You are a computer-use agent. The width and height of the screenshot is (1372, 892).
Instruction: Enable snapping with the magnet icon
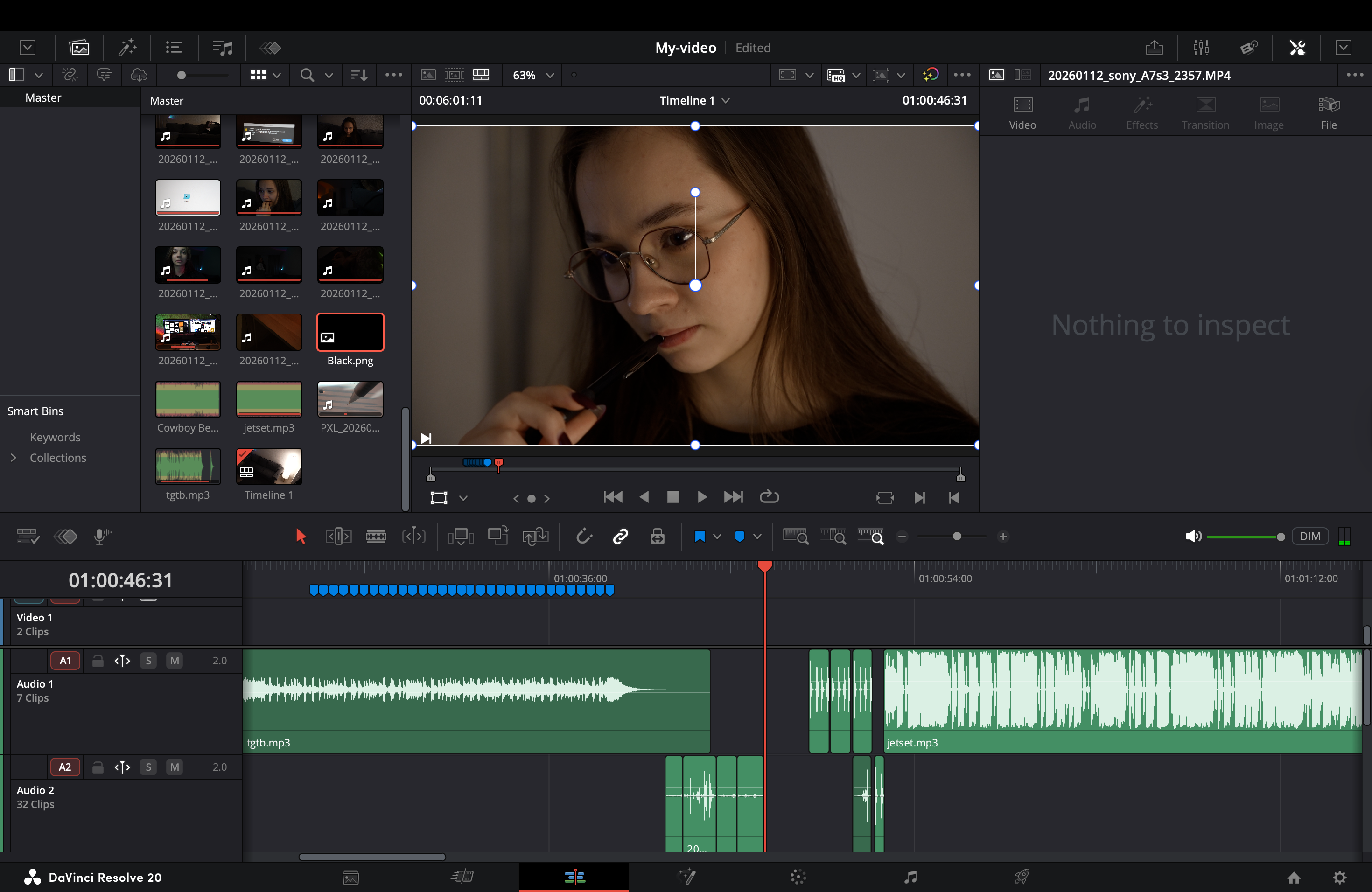[585, 536]
